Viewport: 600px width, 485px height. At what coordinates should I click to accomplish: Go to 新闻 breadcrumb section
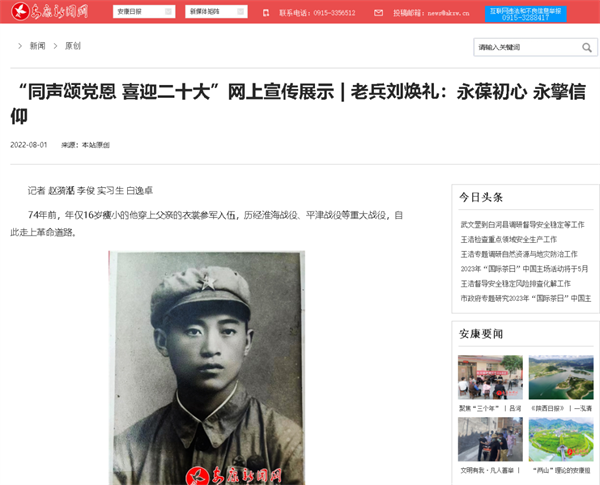[x=38, y=46]
